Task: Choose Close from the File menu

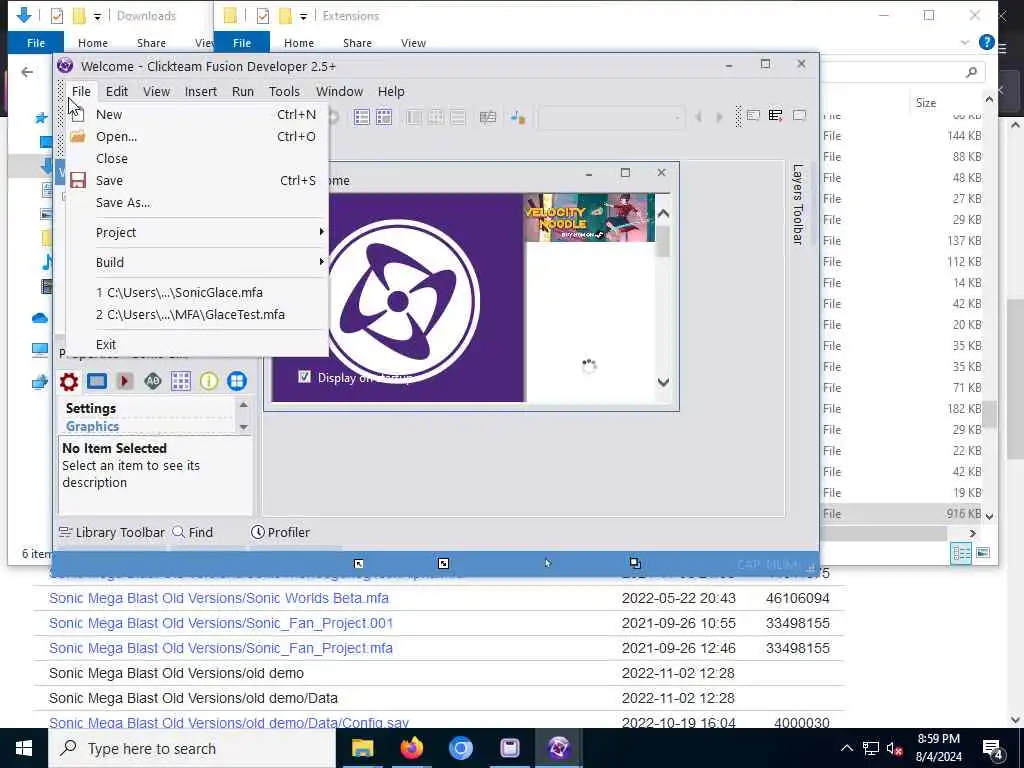Action: 197,159
